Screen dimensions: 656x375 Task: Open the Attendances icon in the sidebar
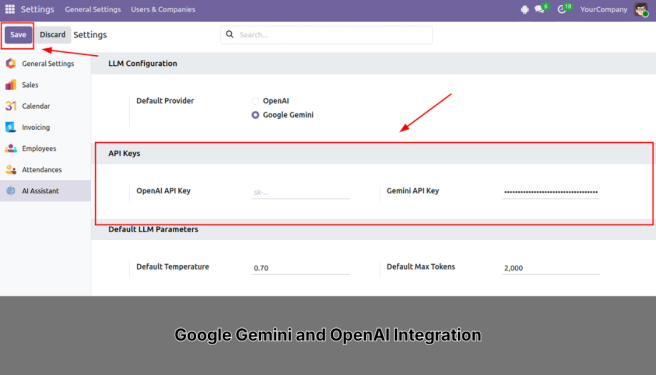point(11,170)
